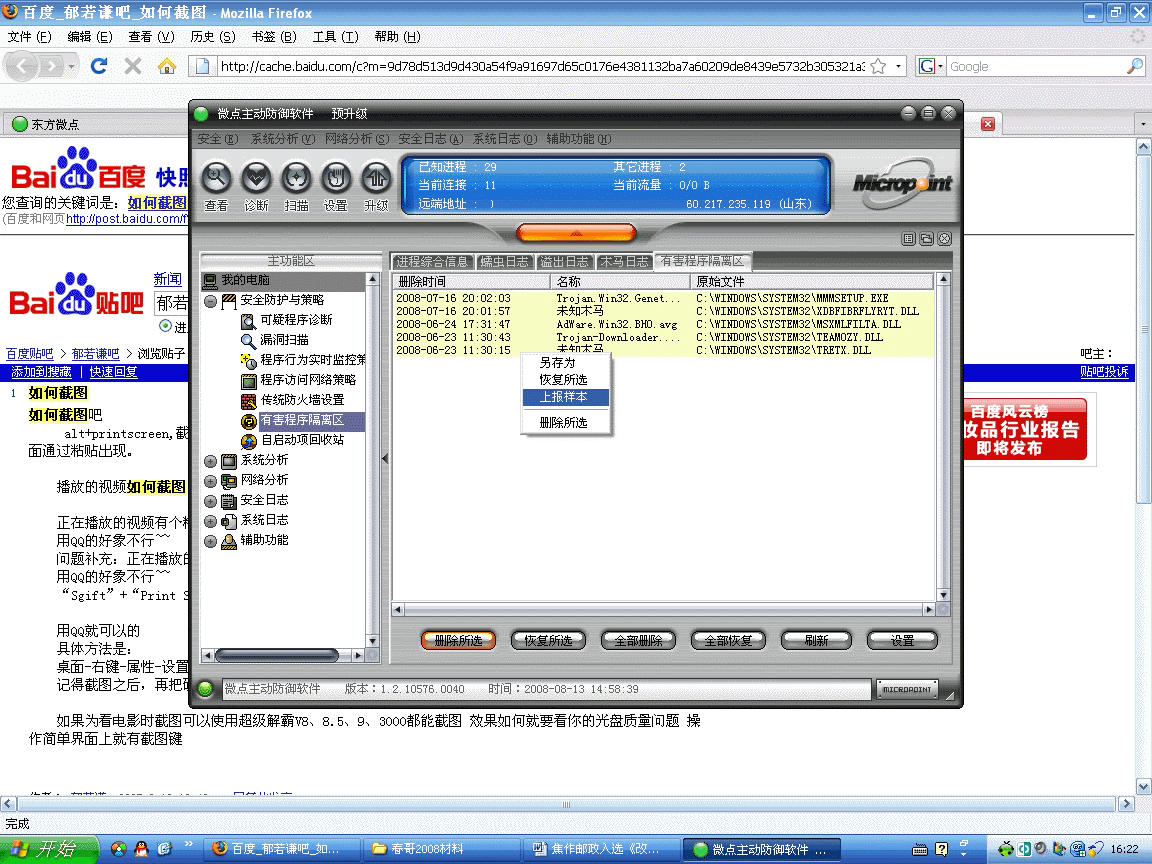Click the 全部删除 button

pyautogui.click(x=638, y=641)
